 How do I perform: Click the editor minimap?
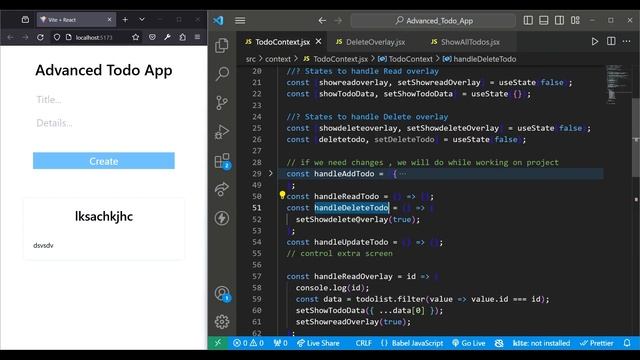click(x=617, y=84)
